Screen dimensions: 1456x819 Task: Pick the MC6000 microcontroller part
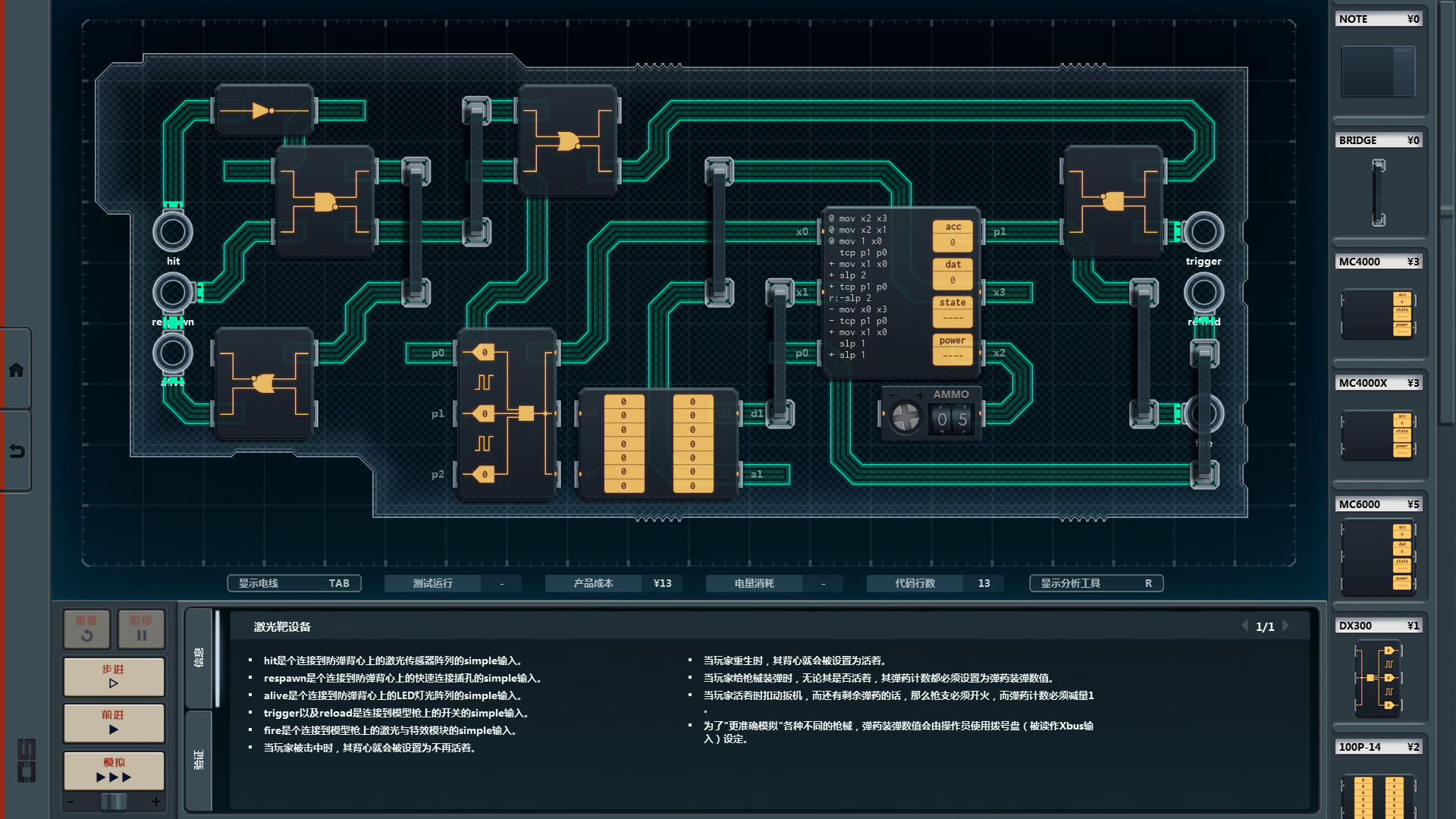1378,557
